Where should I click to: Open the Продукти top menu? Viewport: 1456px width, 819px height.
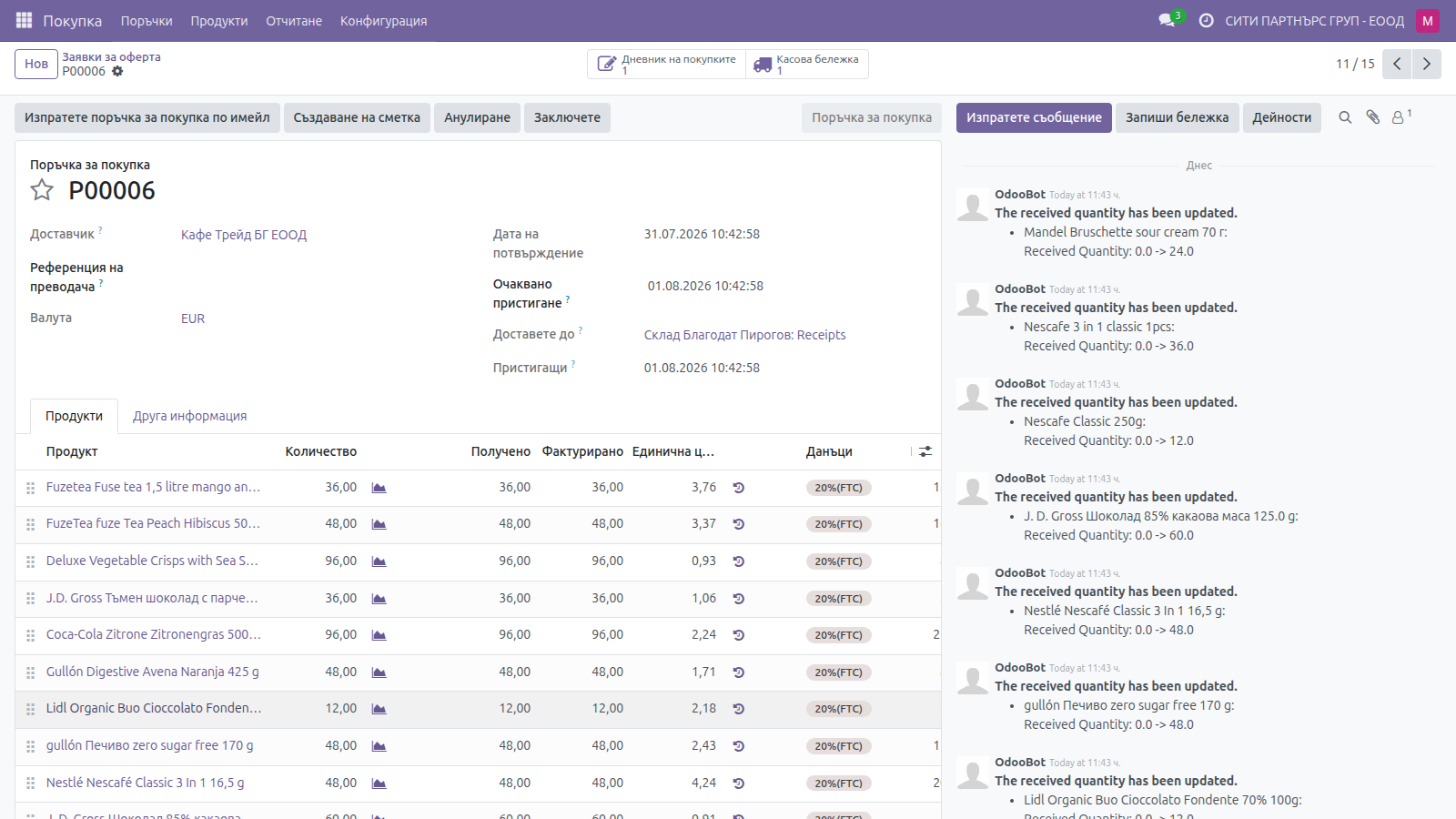pyautogui.click(x=219, y=21)
